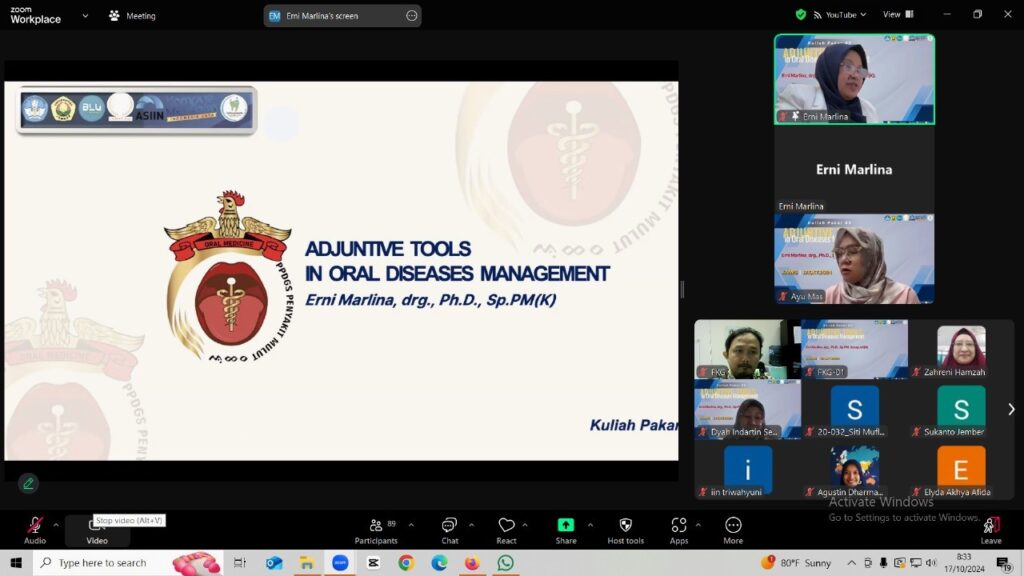Open the Participants panel

(376, 530)
